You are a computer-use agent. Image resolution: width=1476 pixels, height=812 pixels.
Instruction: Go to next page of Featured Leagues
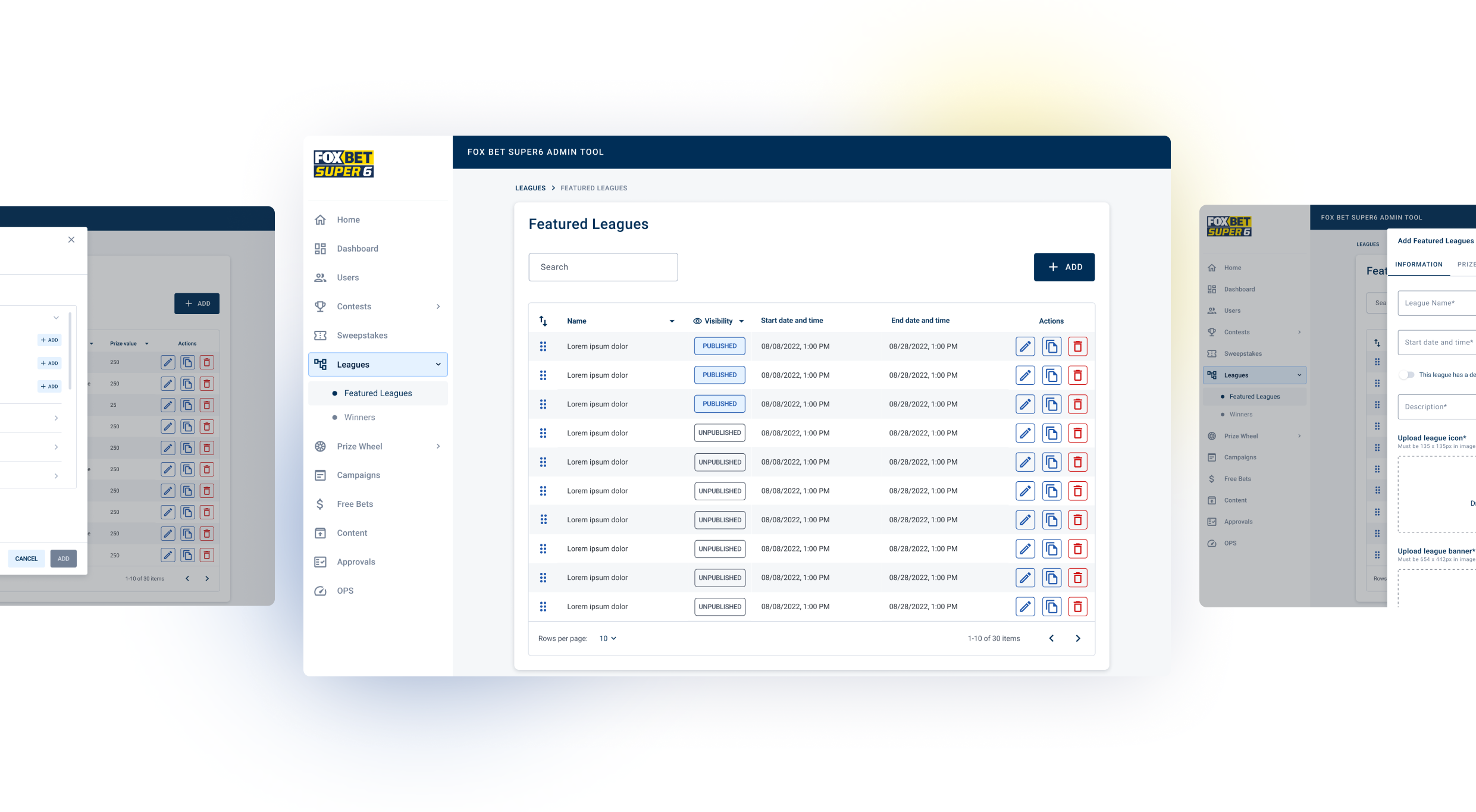[x=1077, y=638]
